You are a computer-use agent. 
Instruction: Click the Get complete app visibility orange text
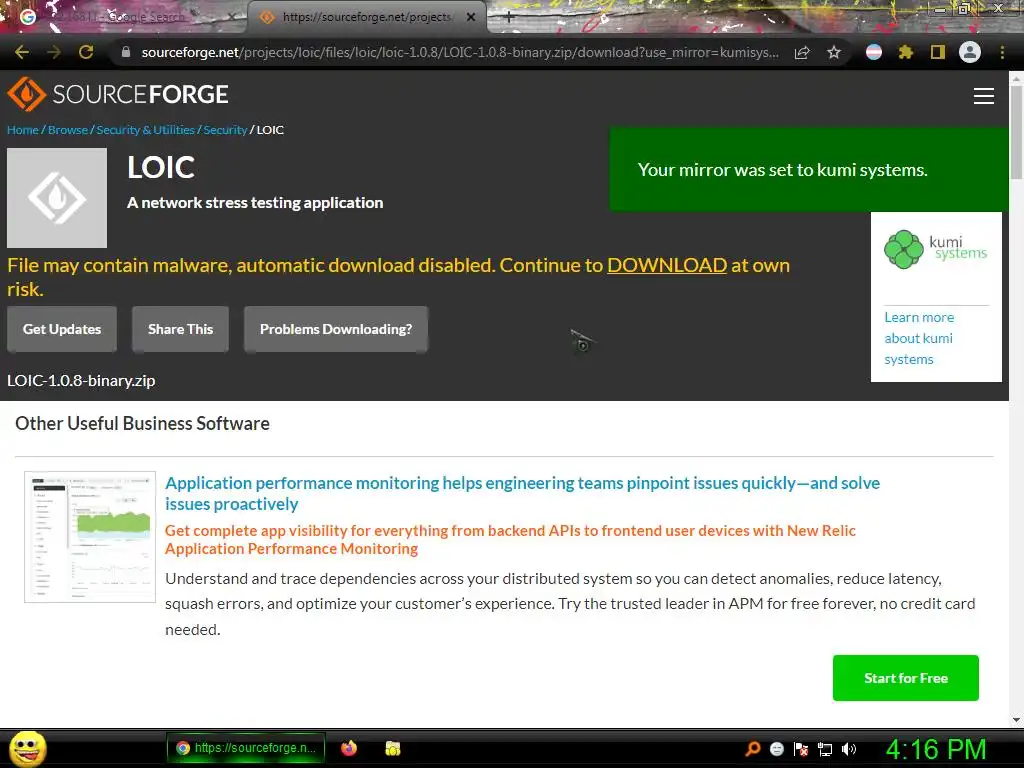pyautogui.click(x=510, y=539)
